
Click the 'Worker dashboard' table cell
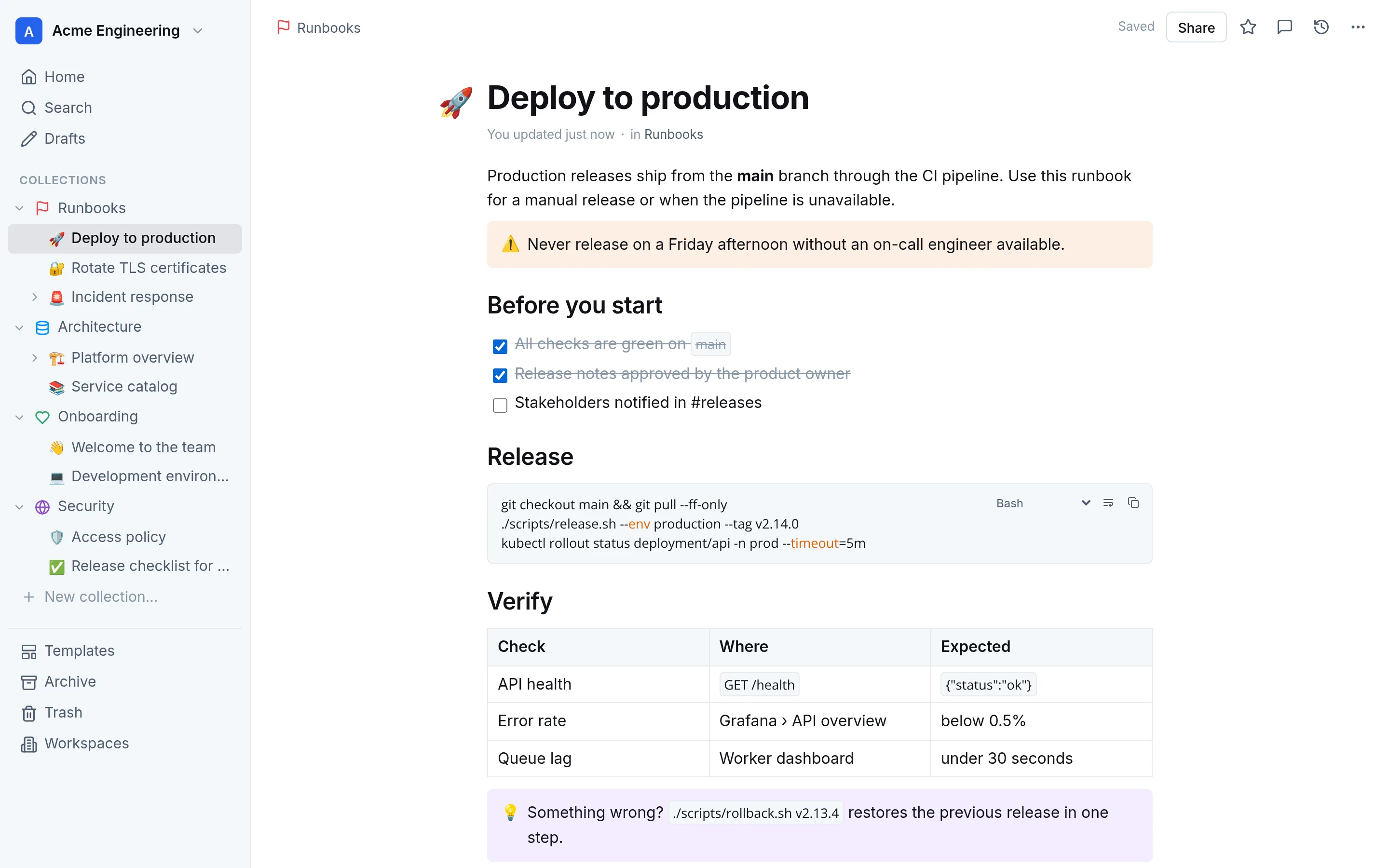tap(819, 759)
